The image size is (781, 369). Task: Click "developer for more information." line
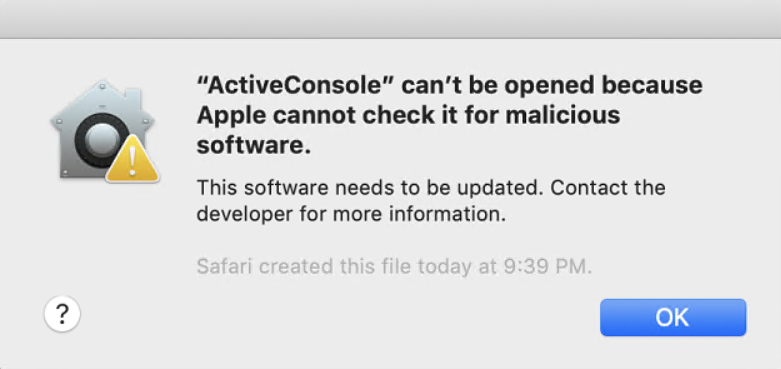pyautogui.click(x=352, y=215)
